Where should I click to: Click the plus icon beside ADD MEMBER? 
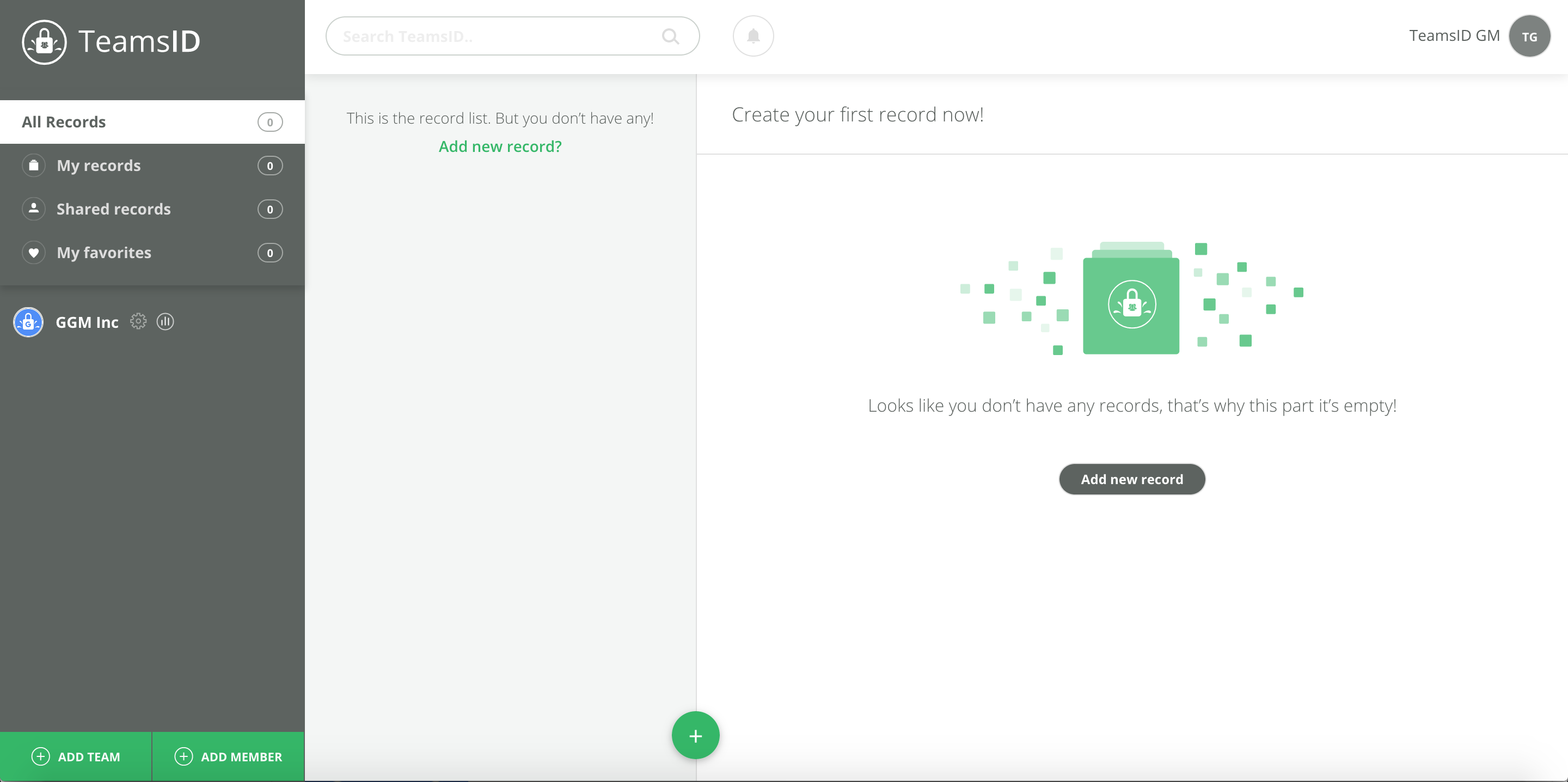pyautogui.click(x=183, y=756)
